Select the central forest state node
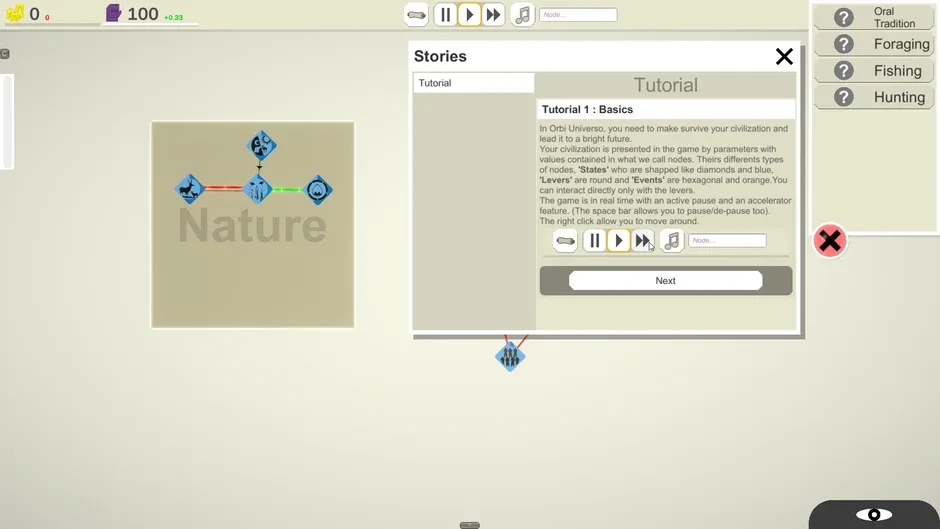Image resolution: width=940 pixels, height=529 pixels. point(258,190)
